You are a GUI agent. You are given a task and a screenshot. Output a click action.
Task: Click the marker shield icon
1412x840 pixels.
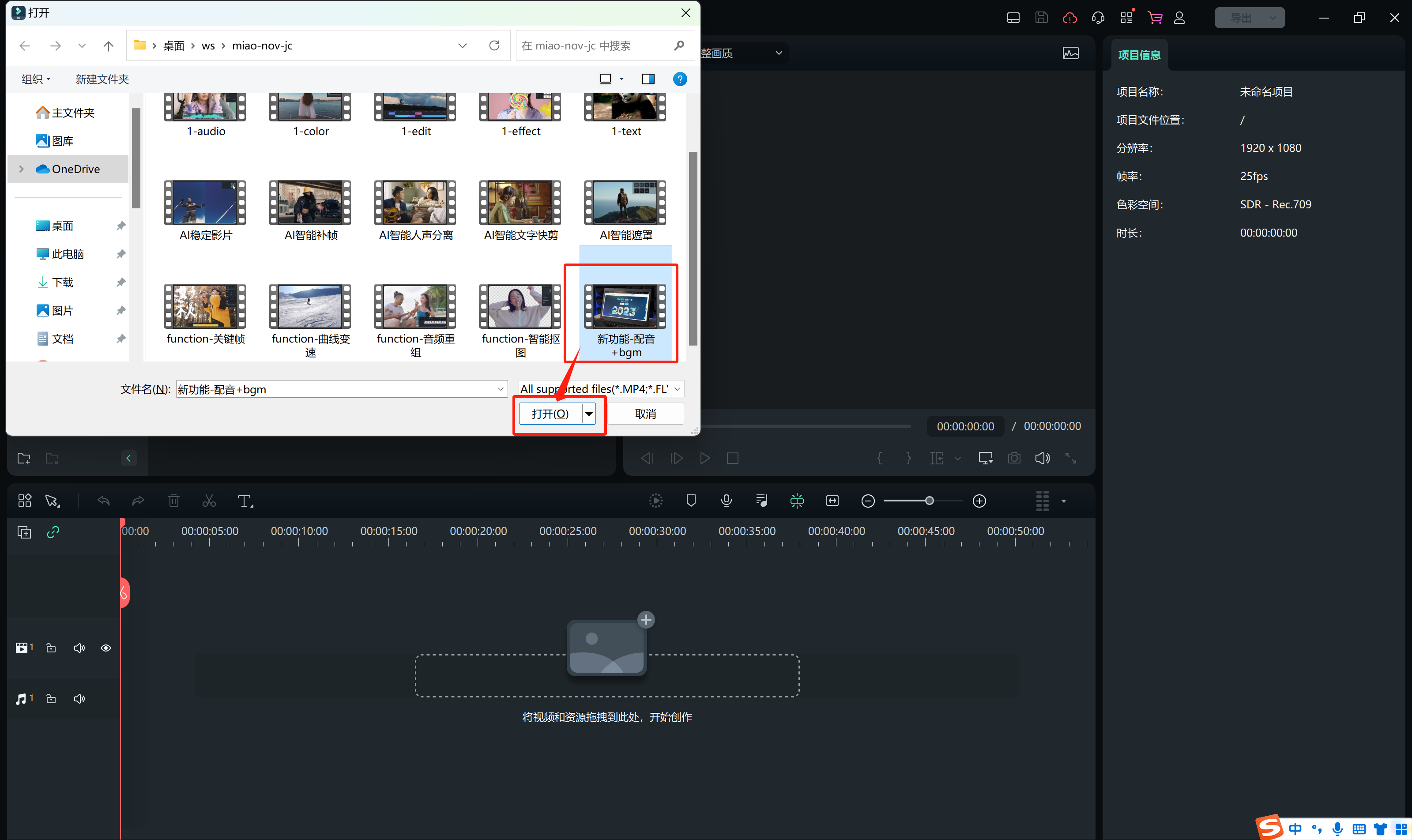691,501
